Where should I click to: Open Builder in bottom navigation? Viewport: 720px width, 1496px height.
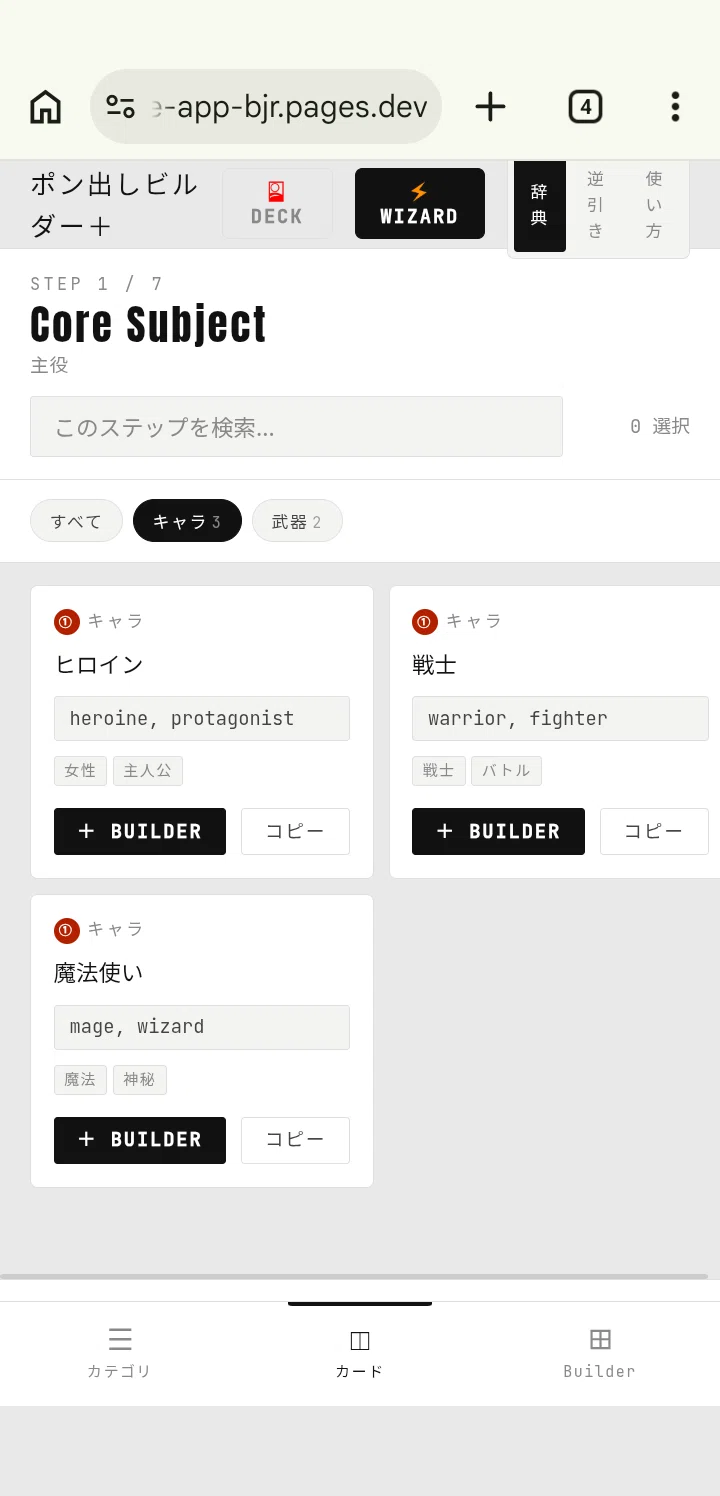[599, 1353]
